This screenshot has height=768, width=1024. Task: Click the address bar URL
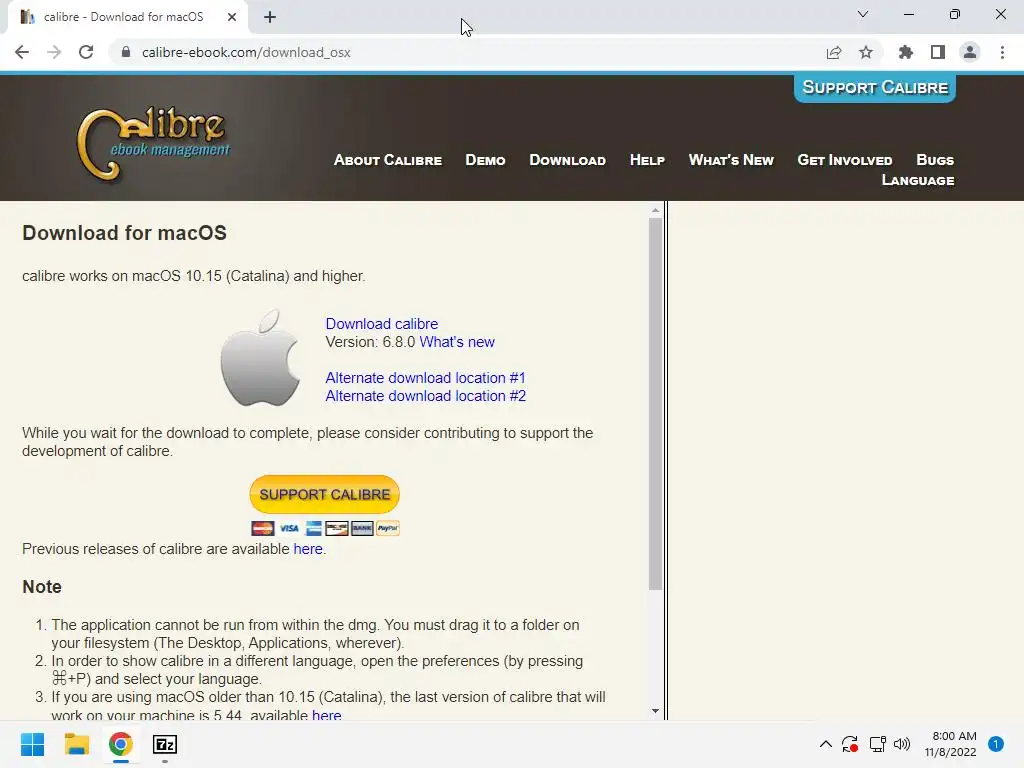[x=246, y=52]
